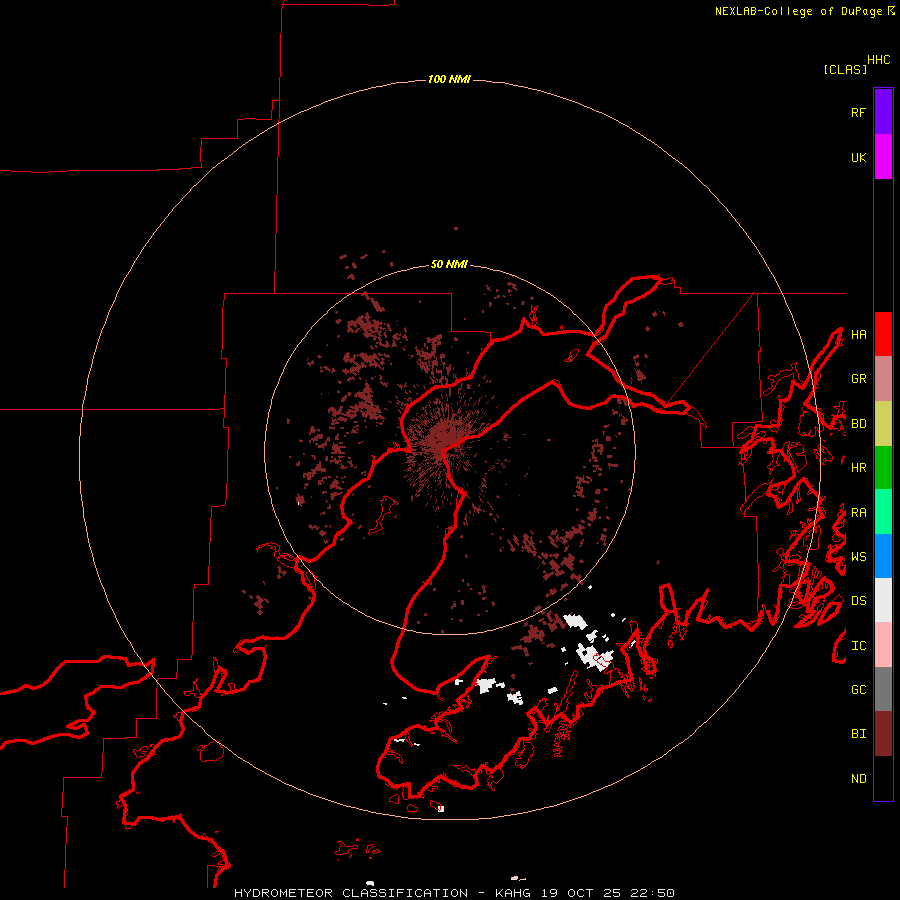Click the GC gray legend color block
Image resolution: width=900 pixels, height=900 pixels.
[x=883, y=689]
